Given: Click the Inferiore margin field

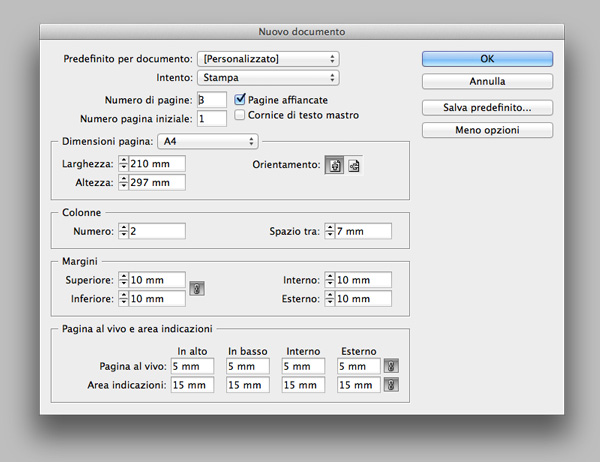Looking at the screenshot, I should coord(157,299).
